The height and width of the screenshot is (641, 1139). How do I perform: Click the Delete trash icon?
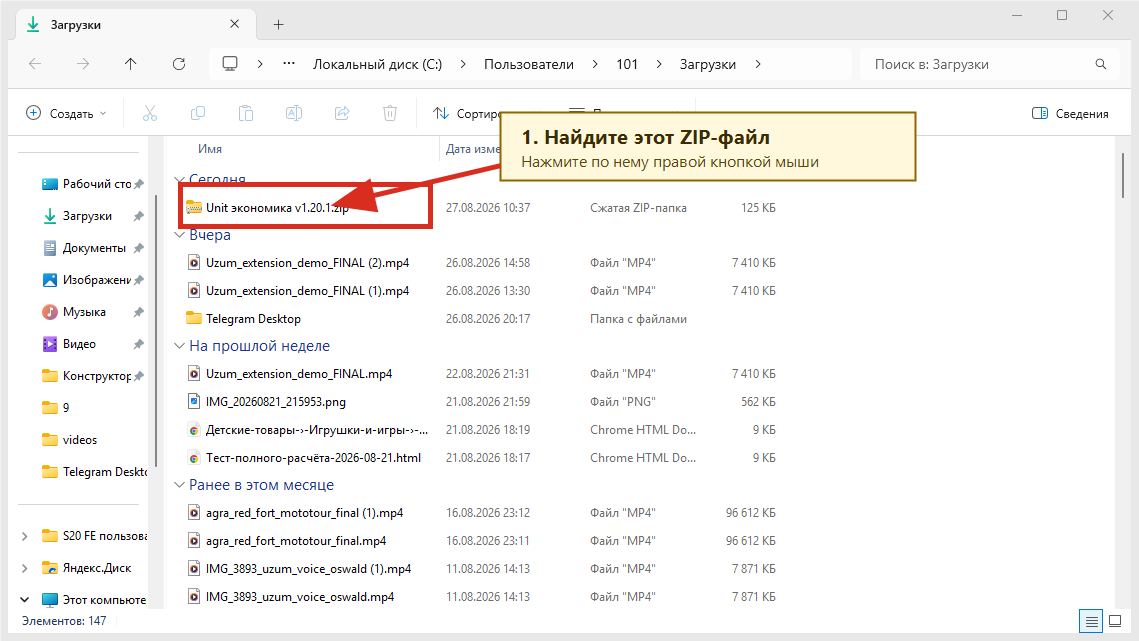click(390, 113)
